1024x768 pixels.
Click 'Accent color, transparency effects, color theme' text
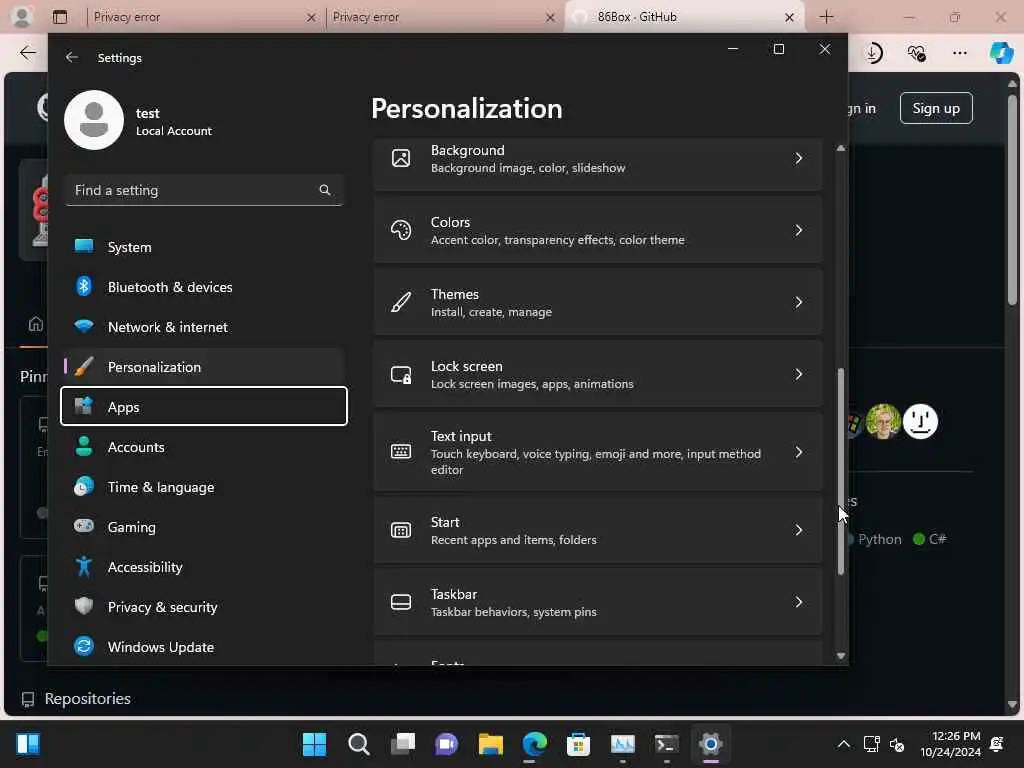[x=558, y=240]
